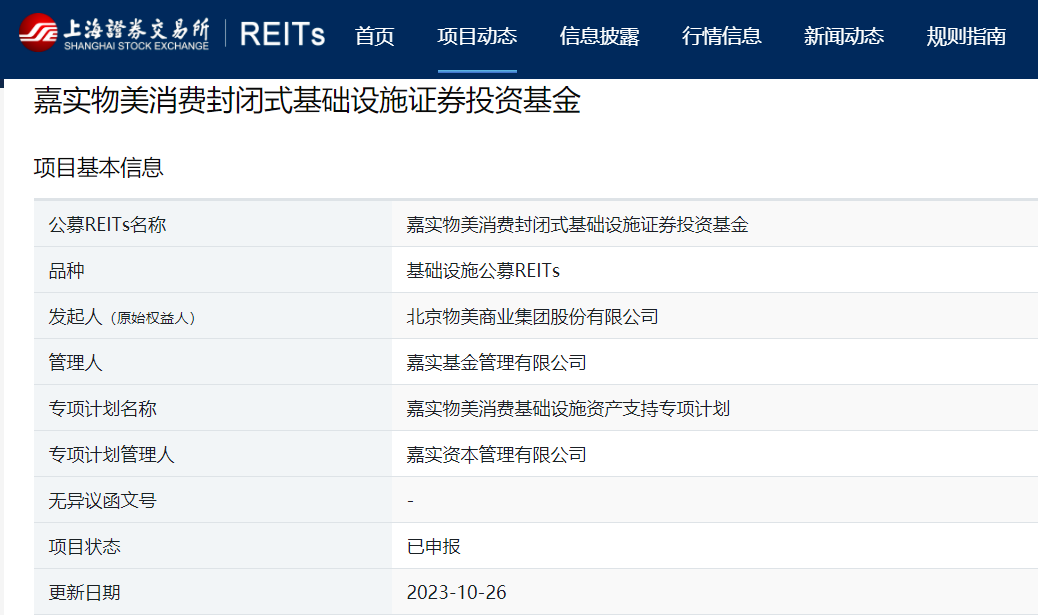The image size is (1038, 615).
Task: Click the 项目基本信息 section heading
Action: (x=98, y=168)
